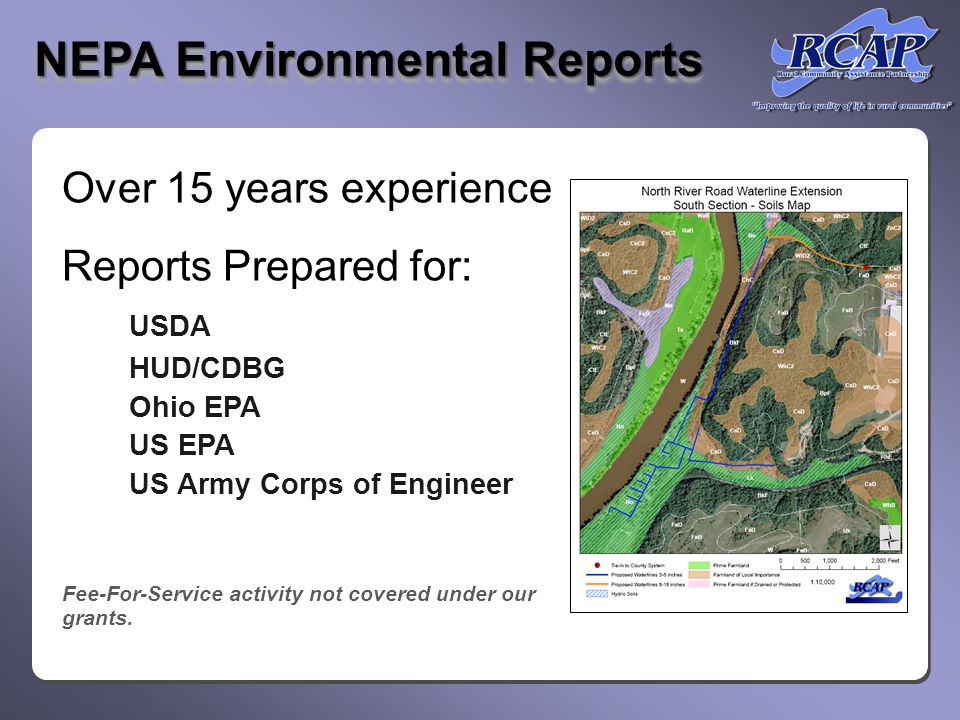Select the 'NEPA Environmental Reports' slide title
This screenshot has height=720, width=960.
369,60
